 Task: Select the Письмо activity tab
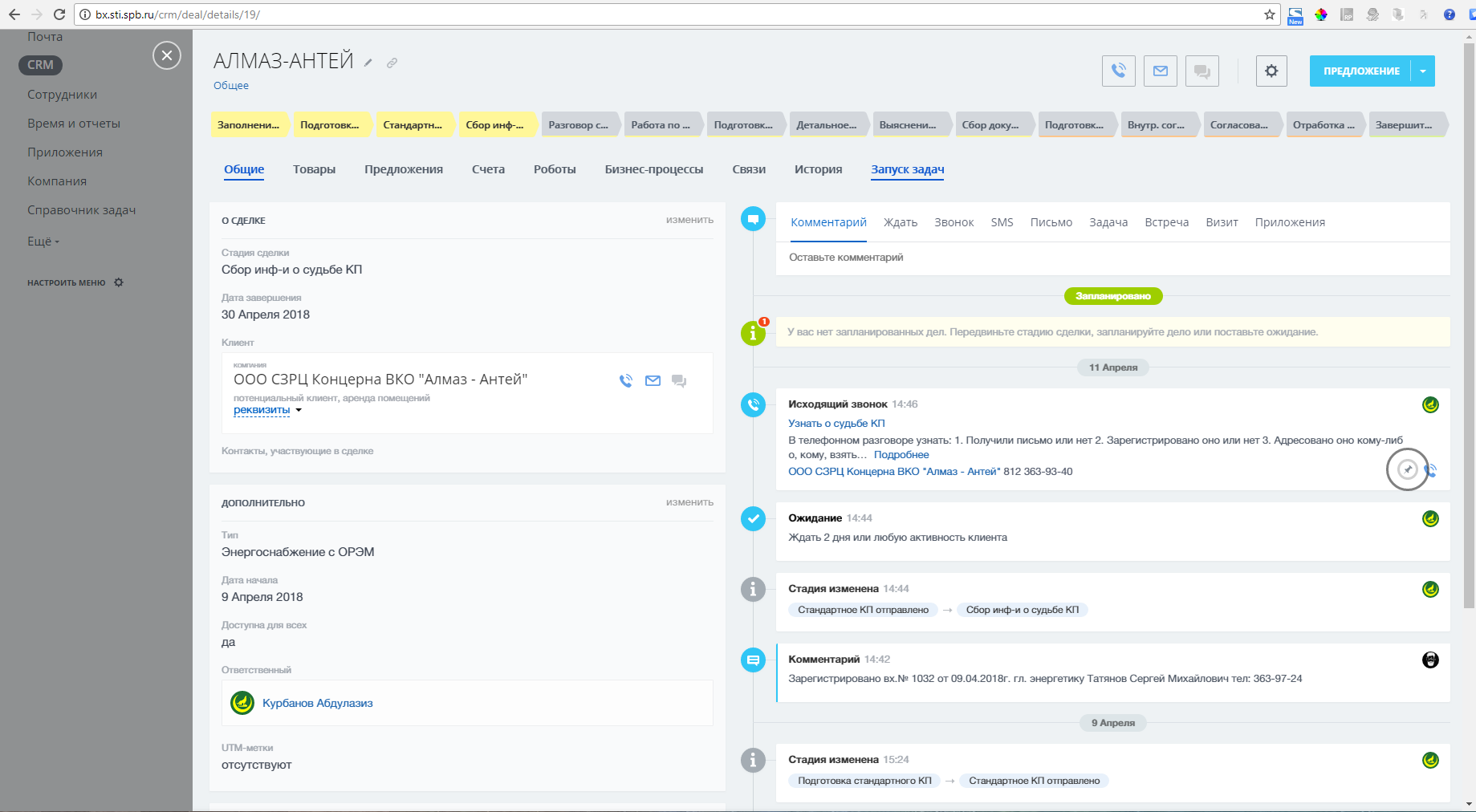[x=1051, y=222]
